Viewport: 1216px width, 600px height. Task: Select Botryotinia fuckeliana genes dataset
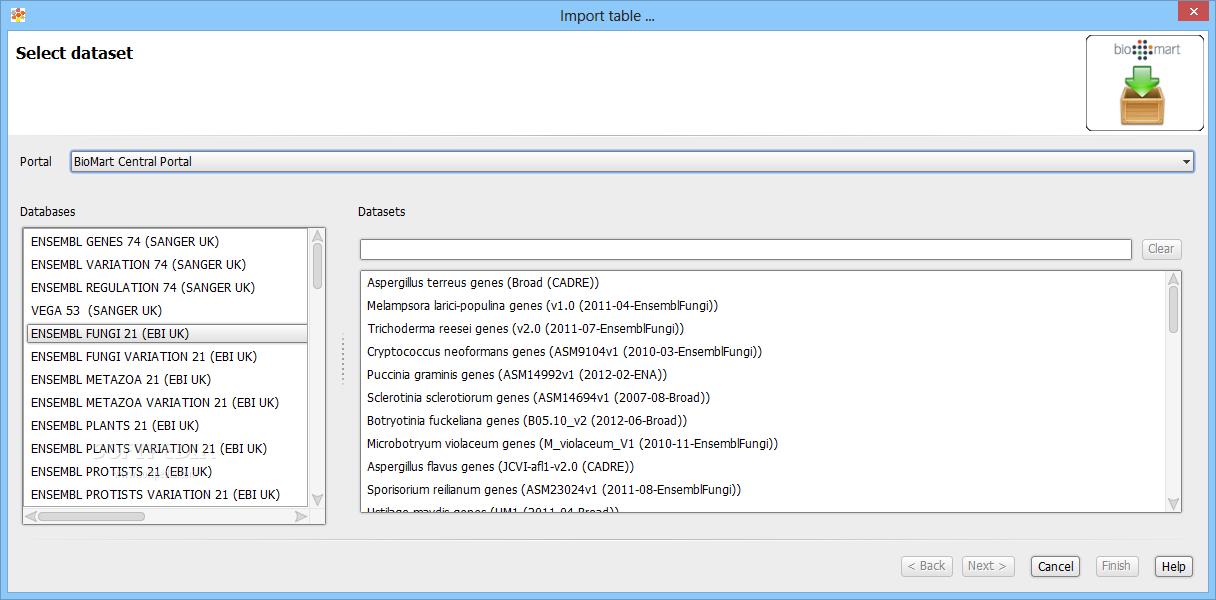[762, 421]
